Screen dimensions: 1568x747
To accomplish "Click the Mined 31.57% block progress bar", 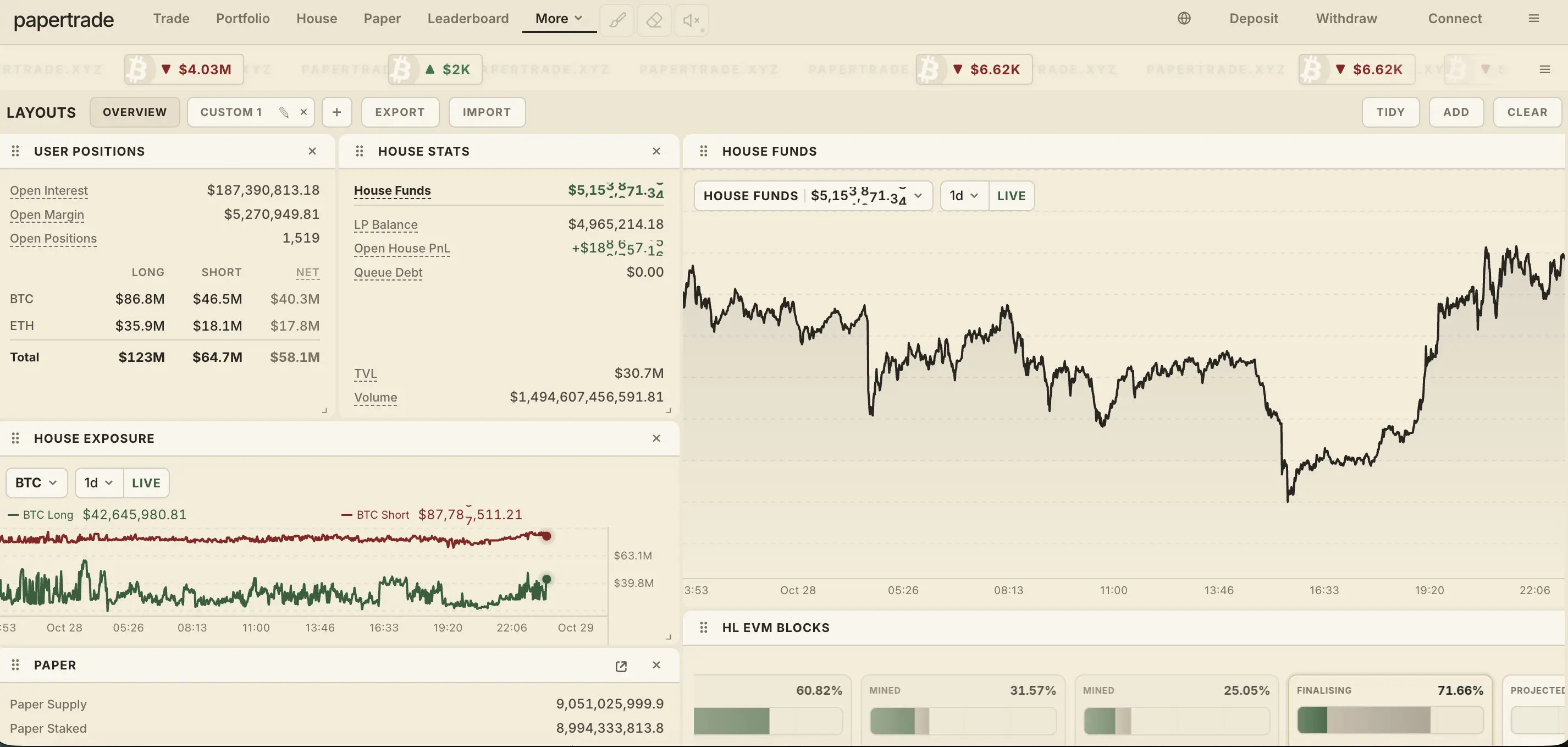I will [963, 720].
